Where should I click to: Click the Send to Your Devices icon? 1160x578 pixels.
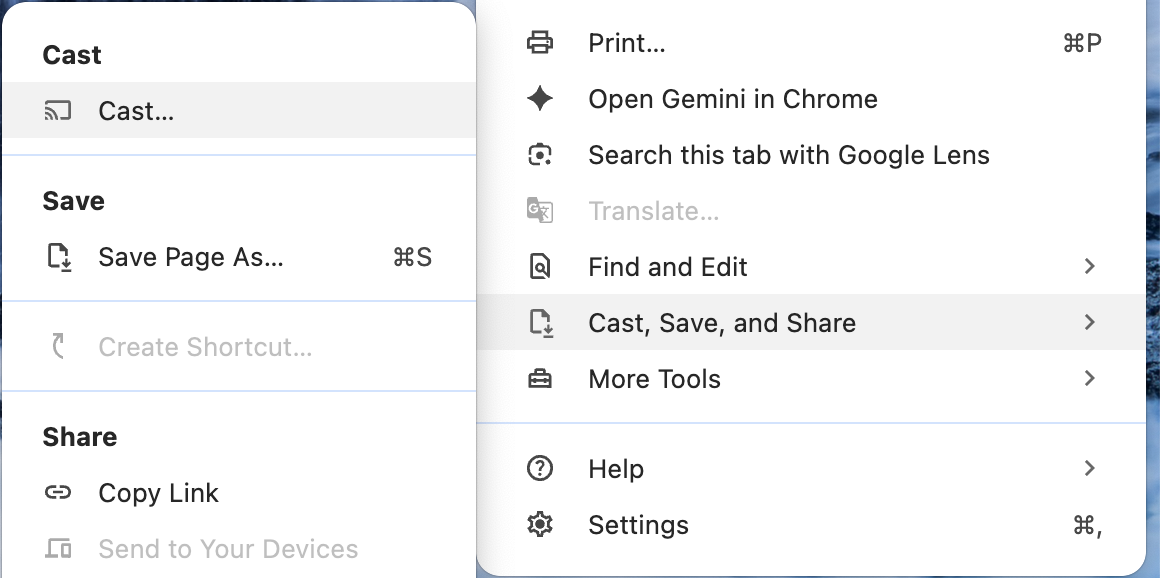point(58,548)
